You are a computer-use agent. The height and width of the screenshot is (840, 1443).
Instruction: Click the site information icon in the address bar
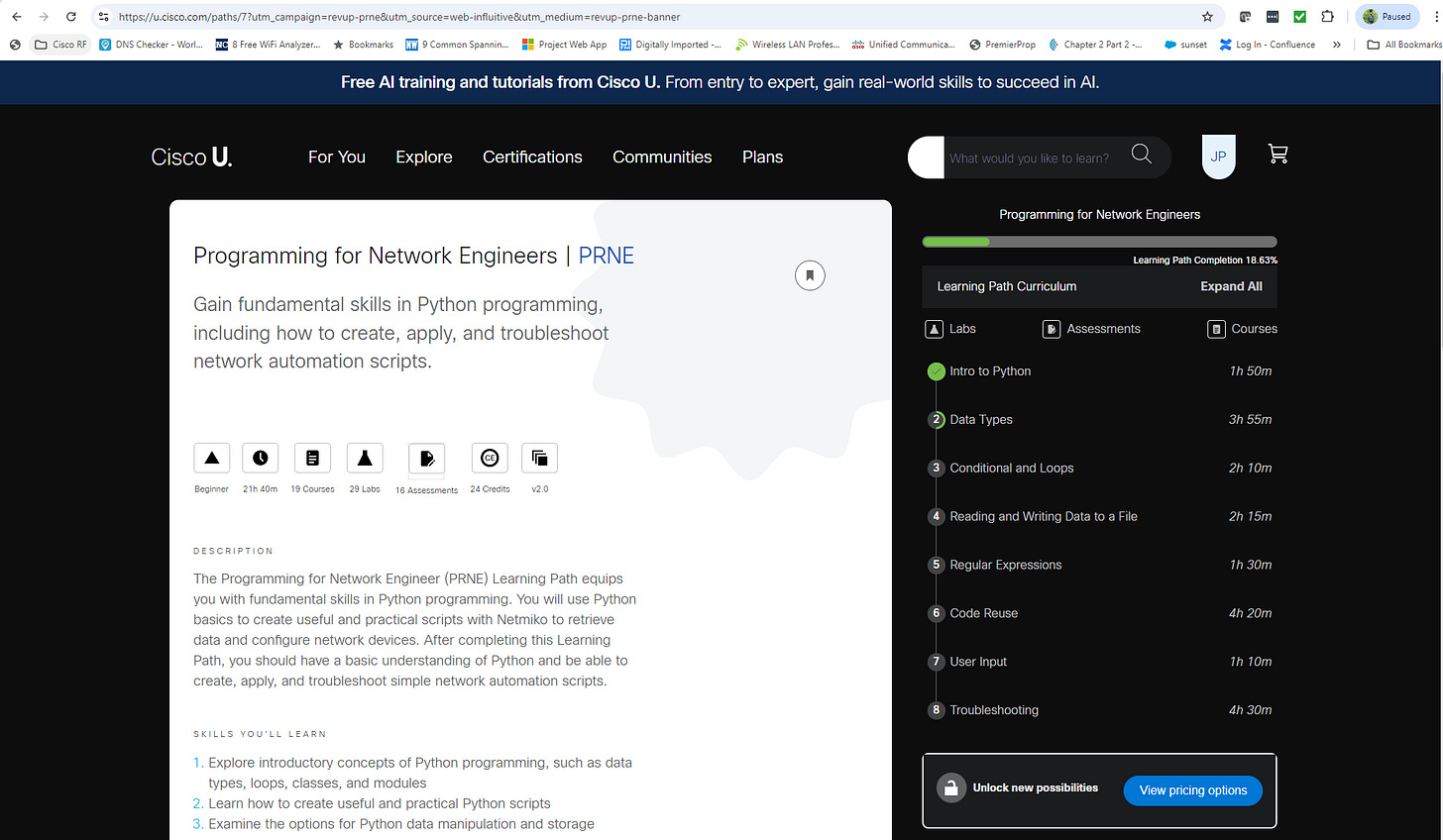pyautogui.click(x=103, y=17)
